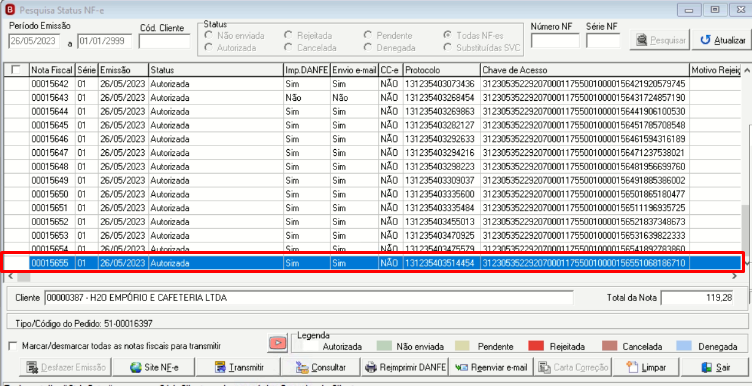This screenshot has height=386, width=752.
Task: Click the Protocolo column header
Action: click(x=441, y=70)
